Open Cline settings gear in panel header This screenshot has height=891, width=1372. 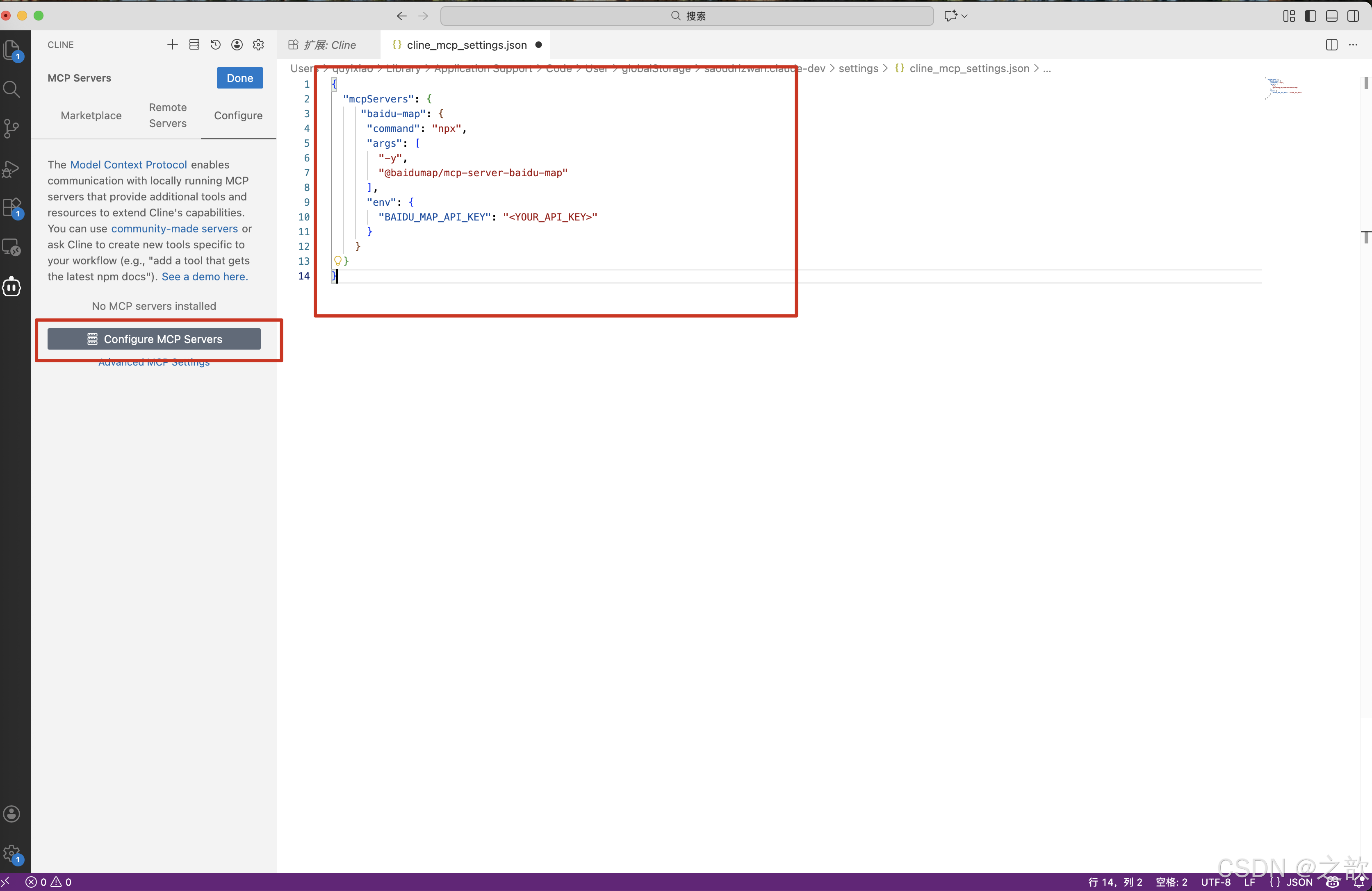tap(258, 44)
